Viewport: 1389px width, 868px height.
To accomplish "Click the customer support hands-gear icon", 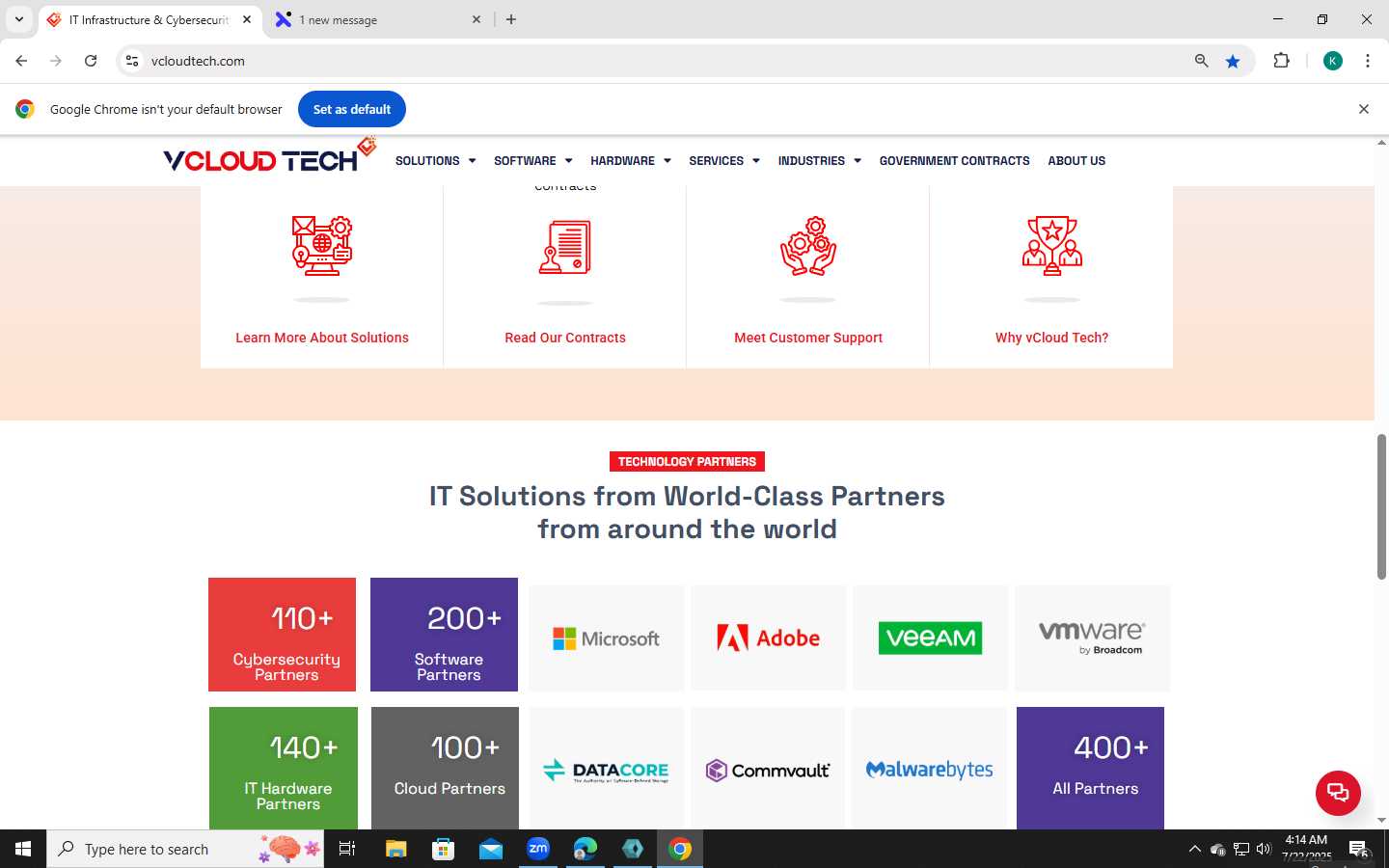I will pos(808,246).
